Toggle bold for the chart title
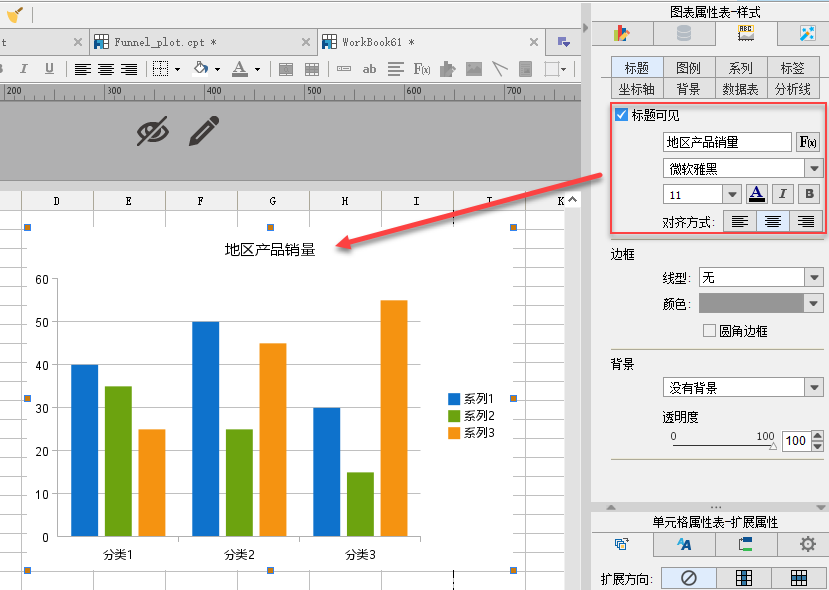 (809, 194)
